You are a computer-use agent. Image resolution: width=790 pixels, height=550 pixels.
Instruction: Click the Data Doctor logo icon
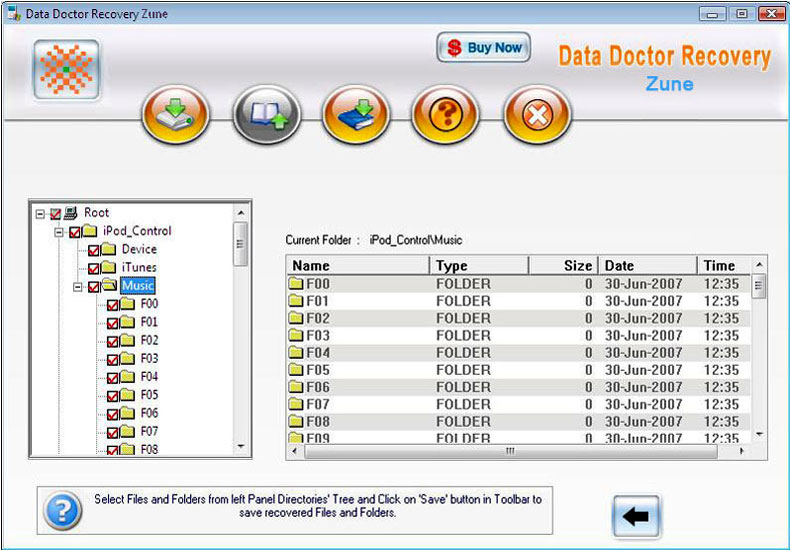click(67, 70)
